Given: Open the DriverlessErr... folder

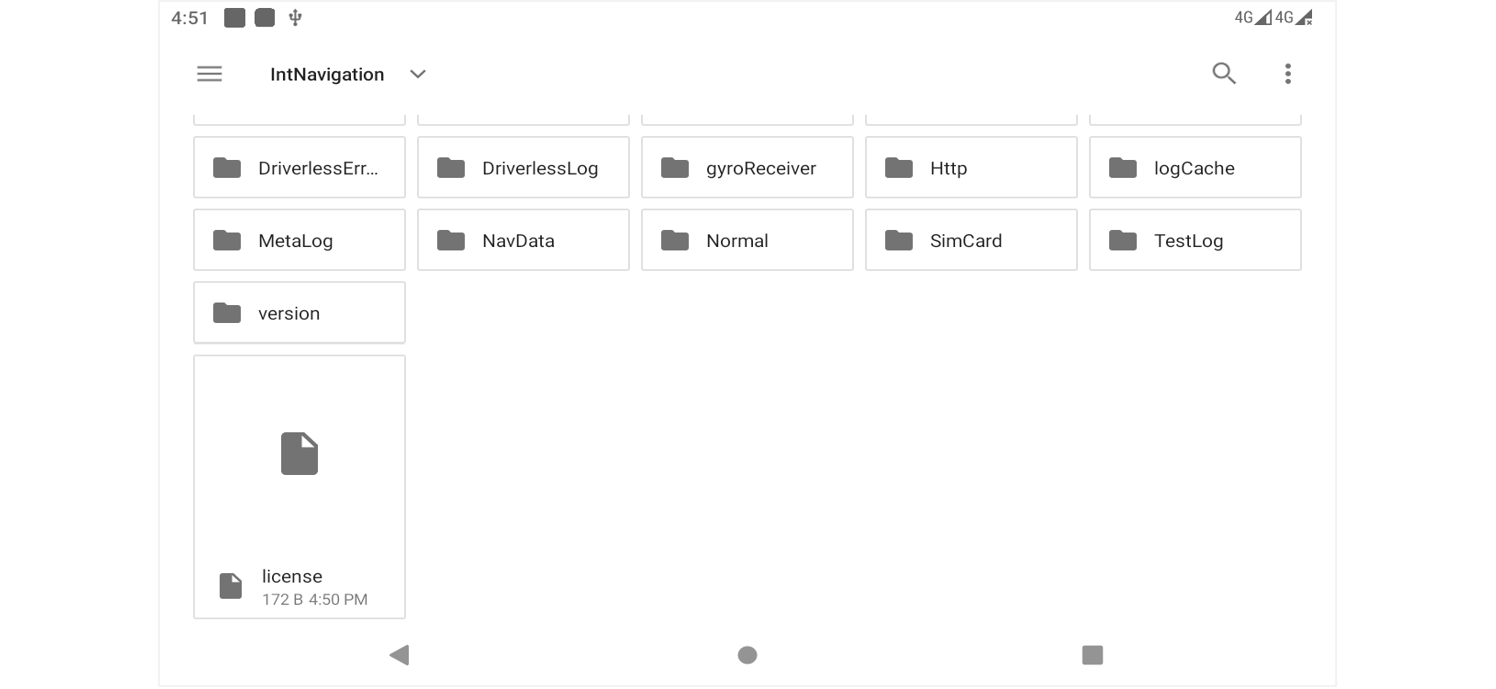Looking at the screenshot, I should pos(299,168).
